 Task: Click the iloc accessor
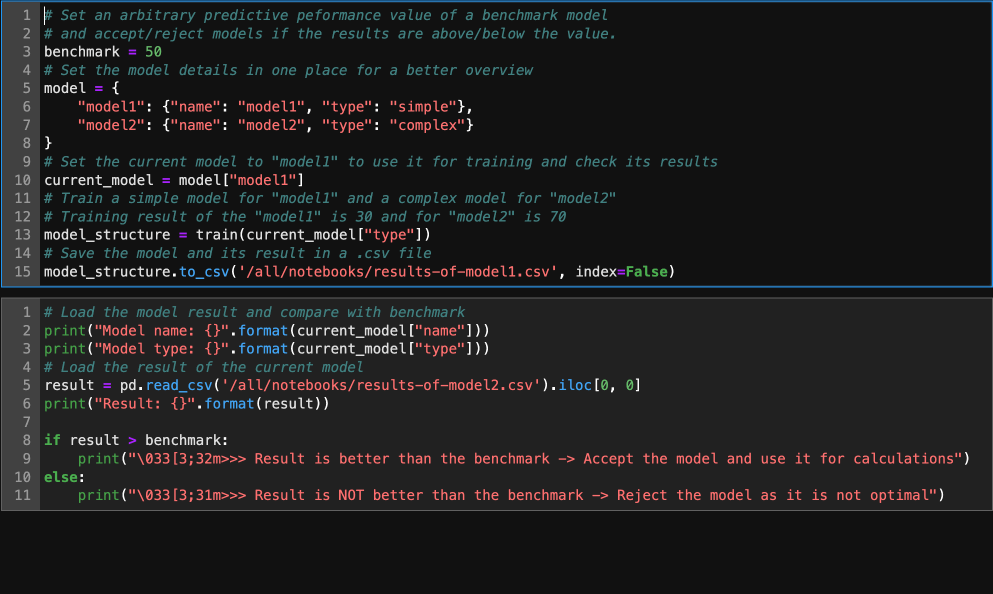(574, 385)
